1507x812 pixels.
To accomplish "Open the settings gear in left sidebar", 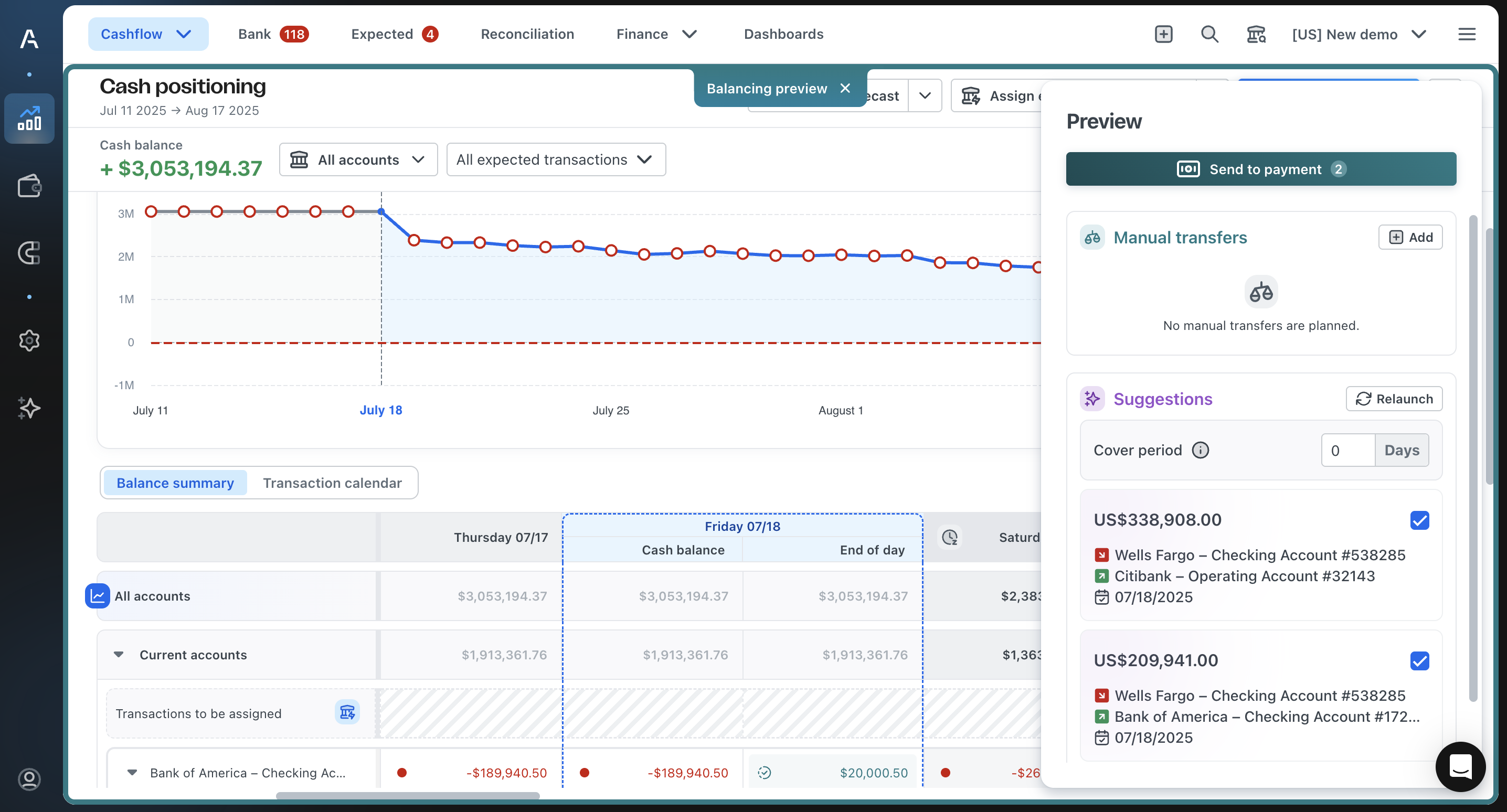I will pyautogui.click(x=29, y=340).
